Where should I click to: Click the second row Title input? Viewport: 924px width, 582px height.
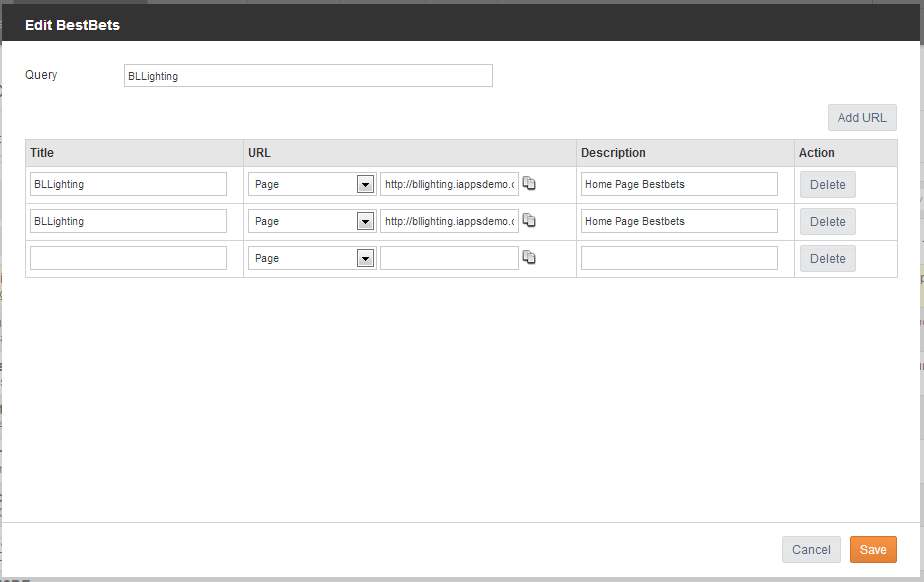point(128,221)
